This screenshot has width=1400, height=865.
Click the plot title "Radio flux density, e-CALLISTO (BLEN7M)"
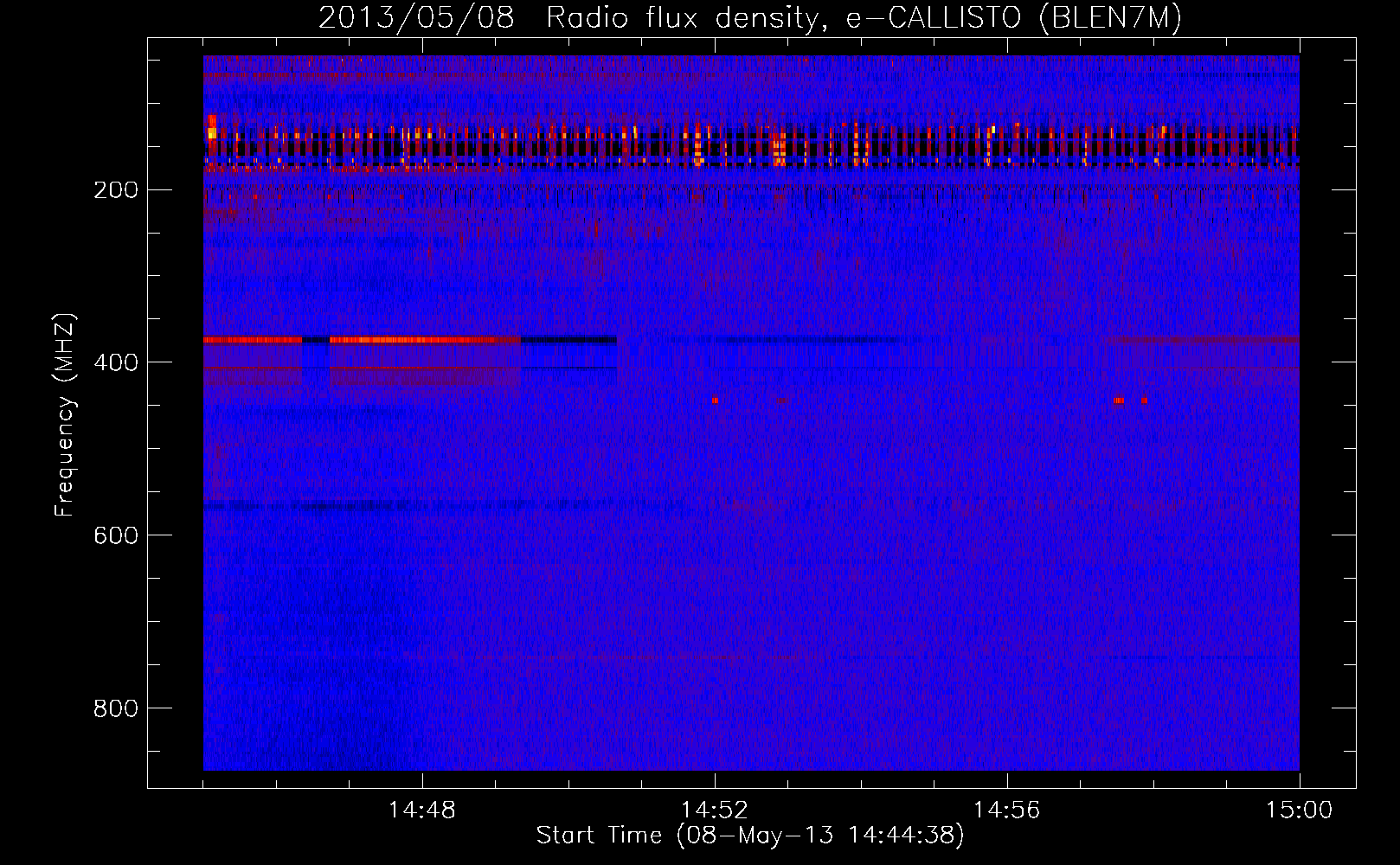pyautogui.click(x=864, y=19)
